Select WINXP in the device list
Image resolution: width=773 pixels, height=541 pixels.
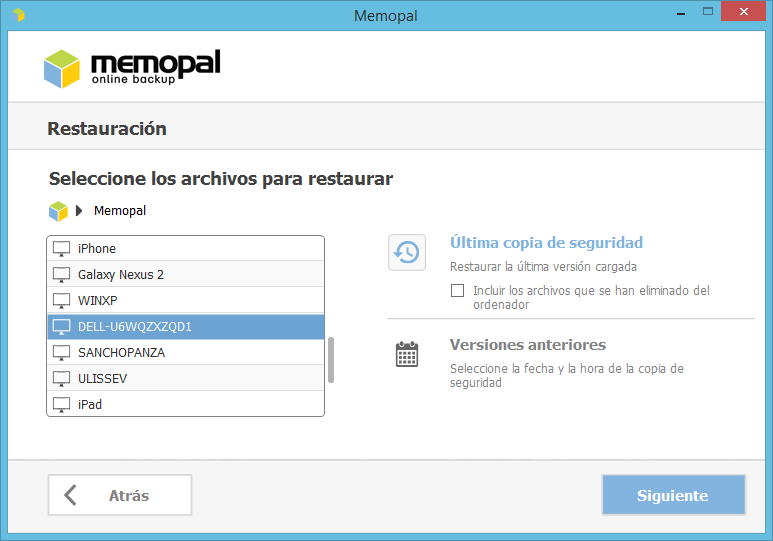point(186,300)
